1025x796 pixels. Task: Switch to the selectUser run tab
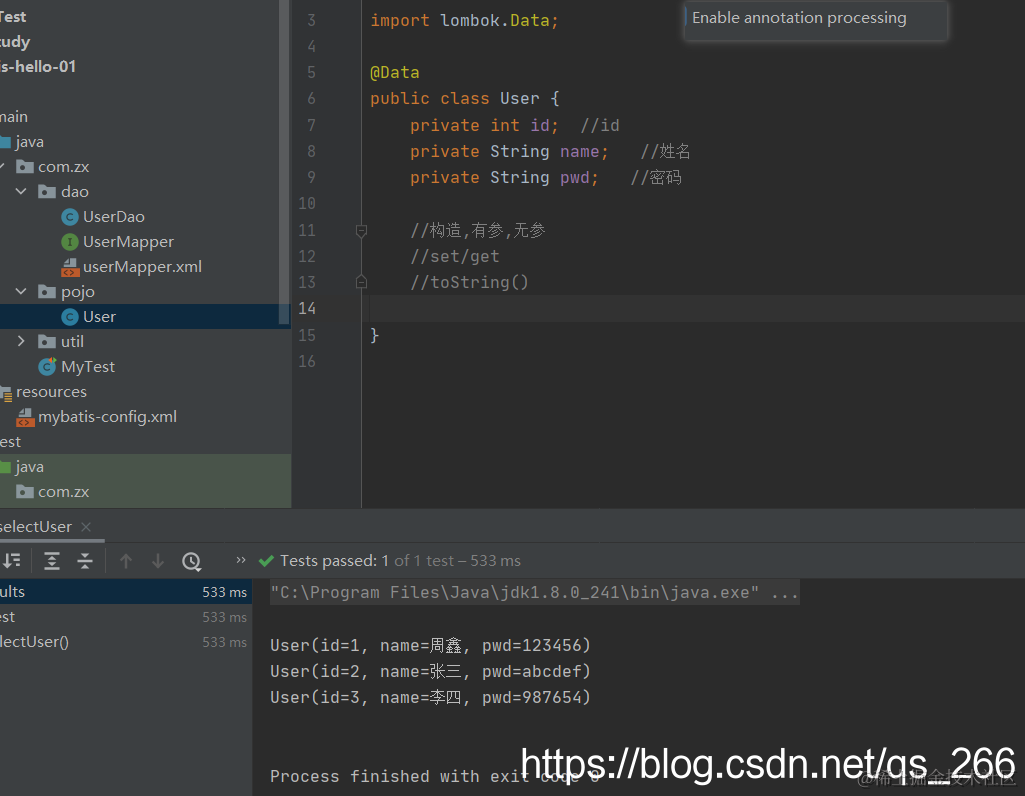coord(35,527)
